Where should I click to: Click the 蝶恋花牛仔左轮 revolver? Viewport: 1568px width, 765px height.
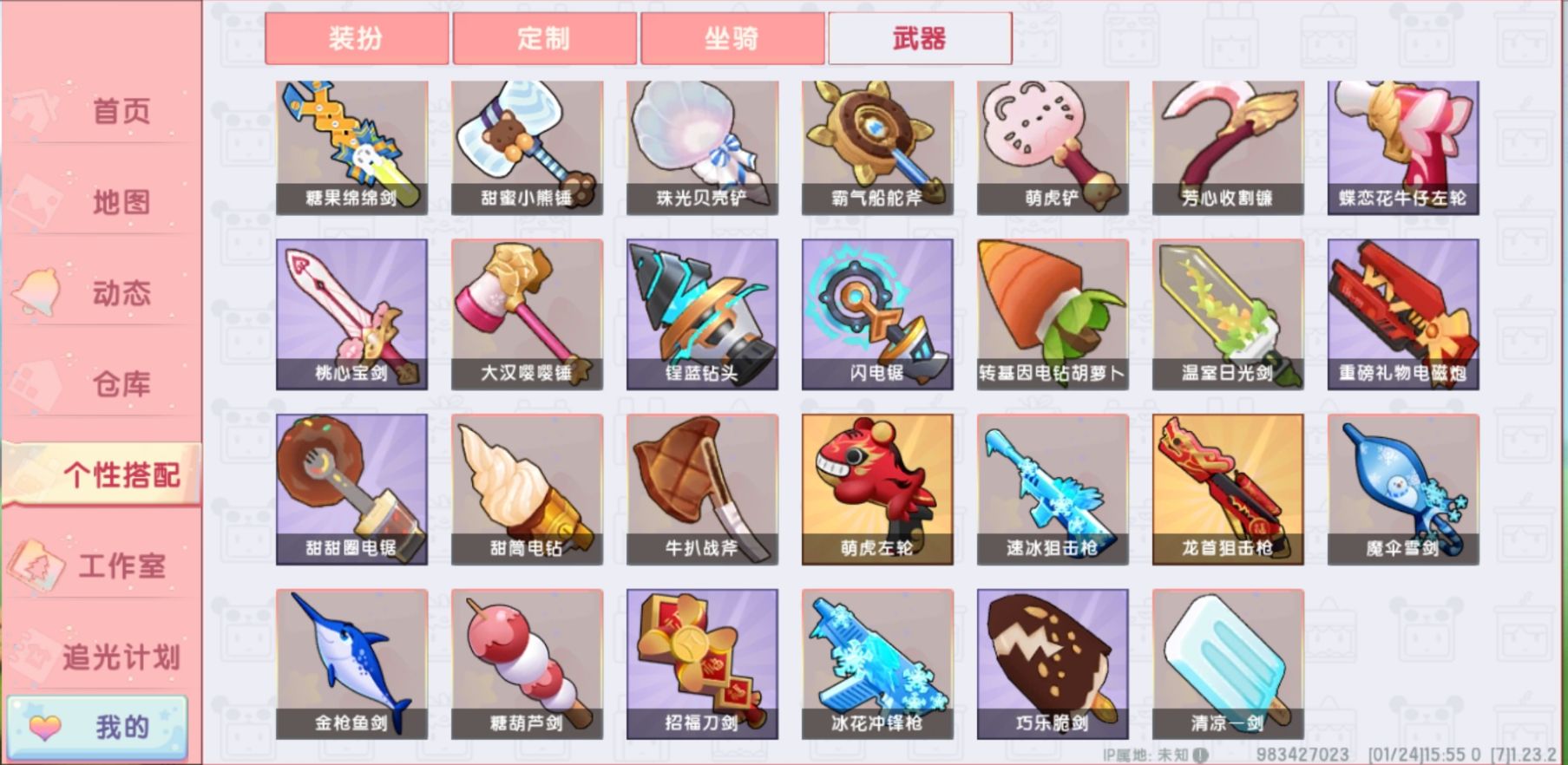1403,147
